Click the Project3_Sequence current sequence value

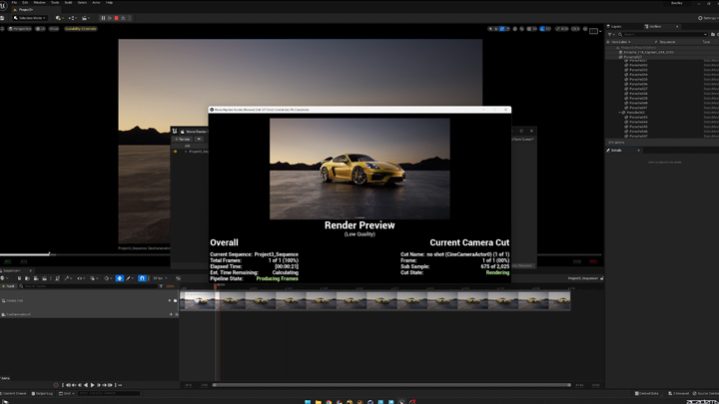pos(276,254)
